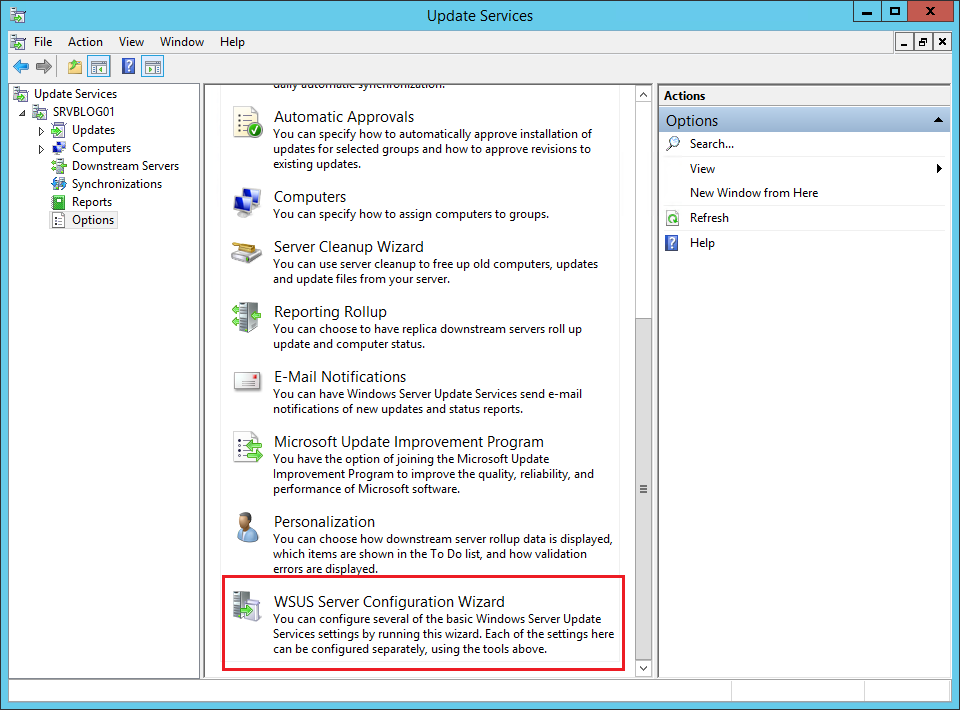
Task: Select Search... in Actions pane
Action: click(x=711, y=144)
